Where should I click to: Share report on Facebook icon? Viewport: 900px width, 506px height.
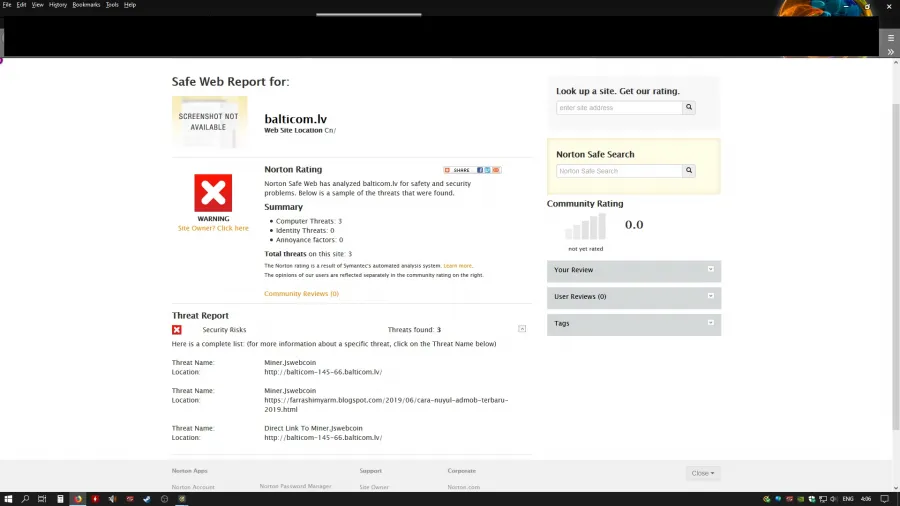[x=480, y=170]
